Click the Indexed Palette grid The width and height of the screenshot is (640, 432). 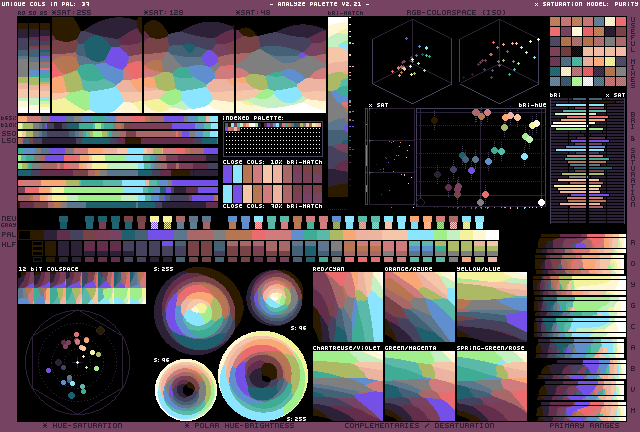272,137
